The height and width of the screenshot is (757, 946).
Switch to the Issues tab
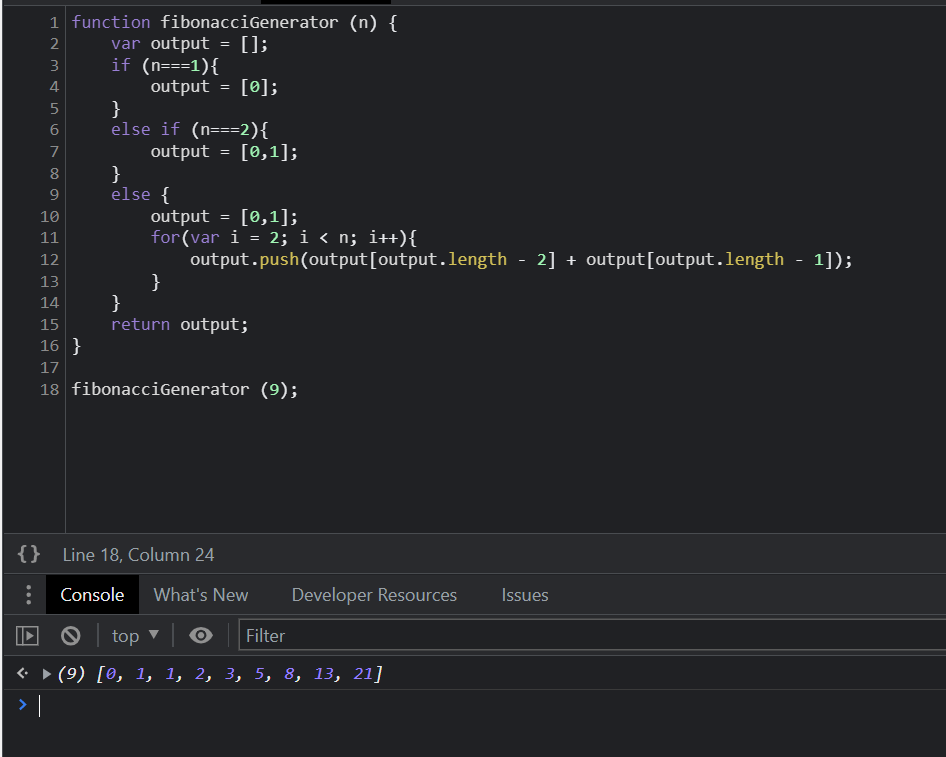(525, 595)
